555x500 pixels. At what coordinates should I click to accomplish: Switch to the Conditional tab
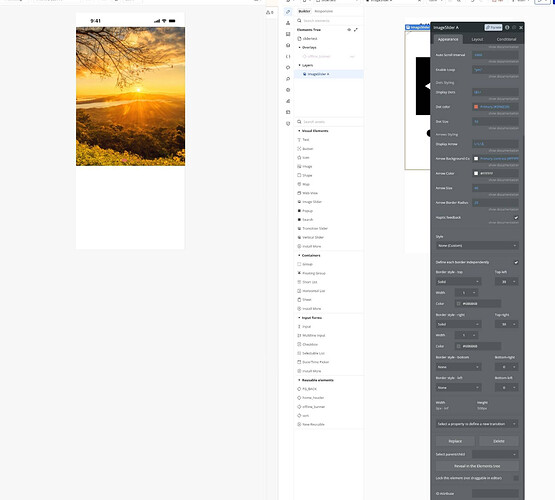506,39
